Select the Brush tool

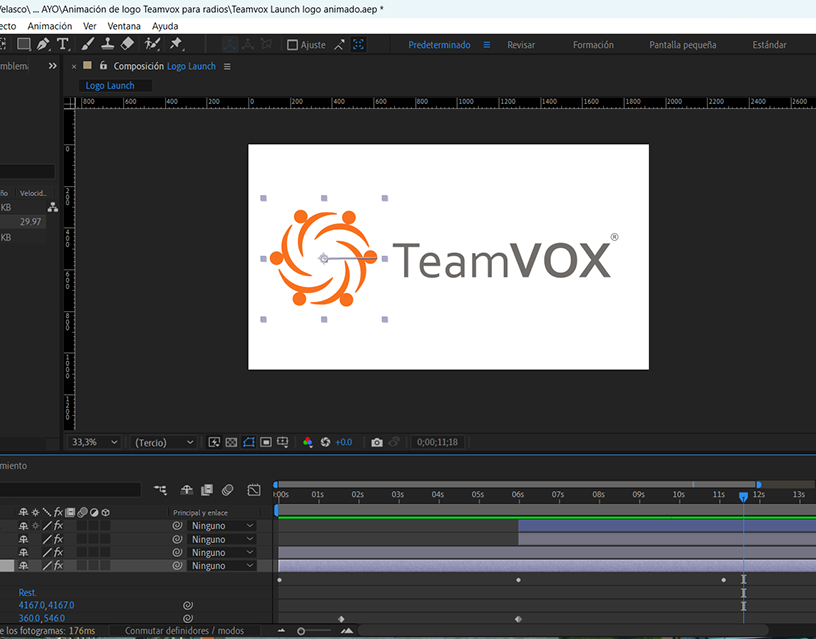coord(87,44)
